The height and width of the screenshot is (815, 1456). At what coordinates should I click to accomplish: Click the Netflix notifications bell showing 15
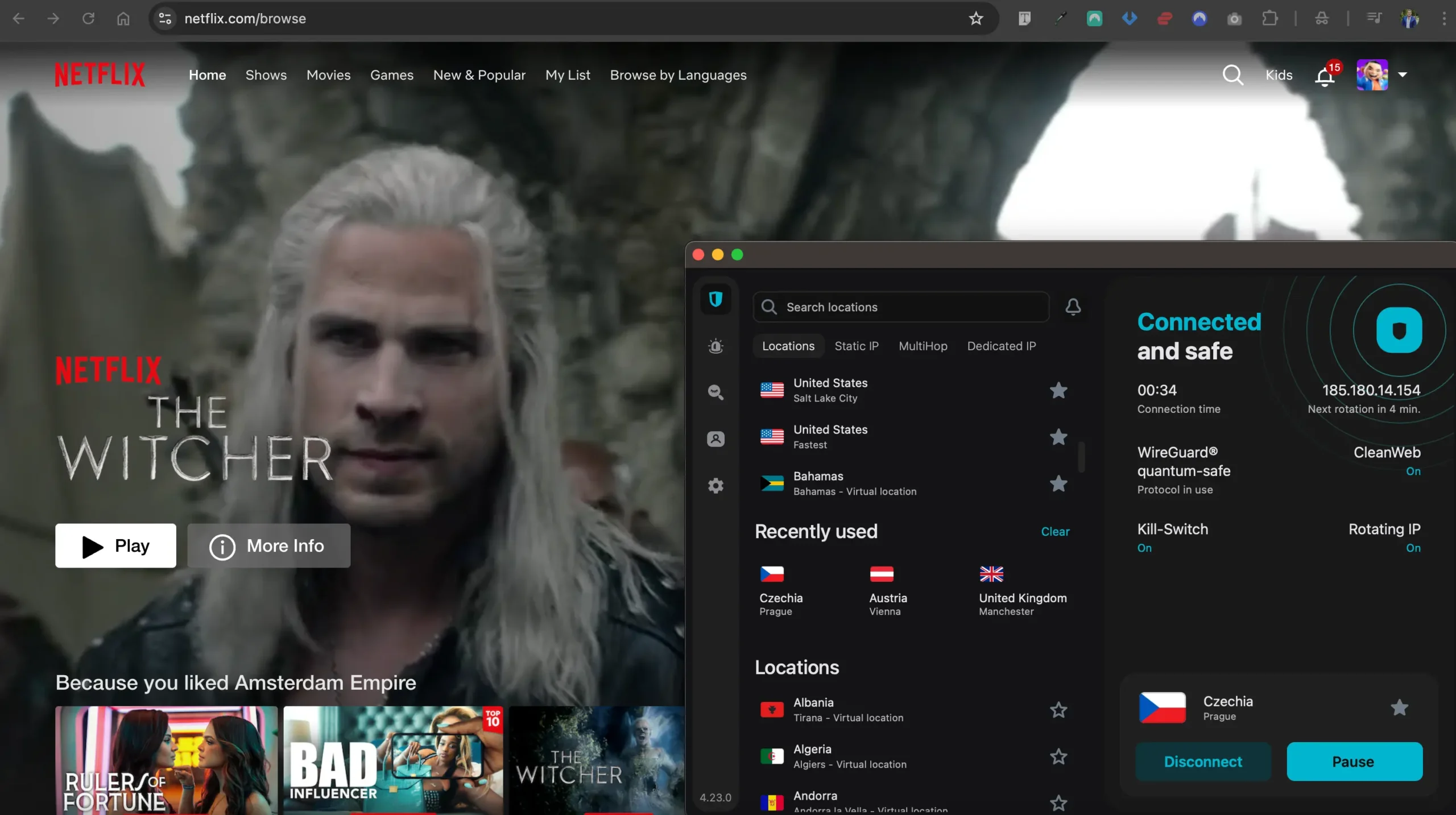tap(1324, 75)
